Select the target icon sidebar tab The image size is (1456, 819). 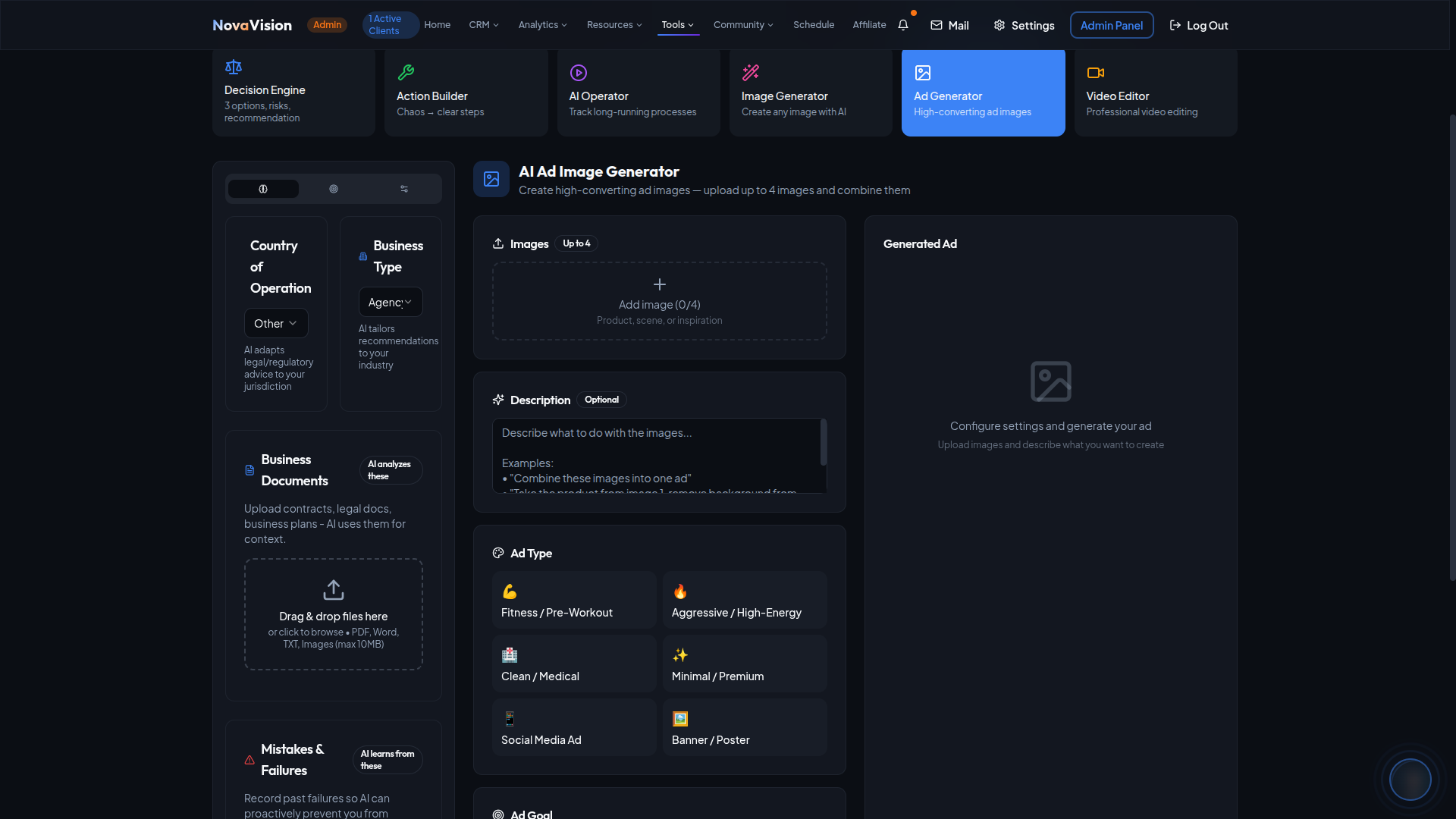[334, 189]
